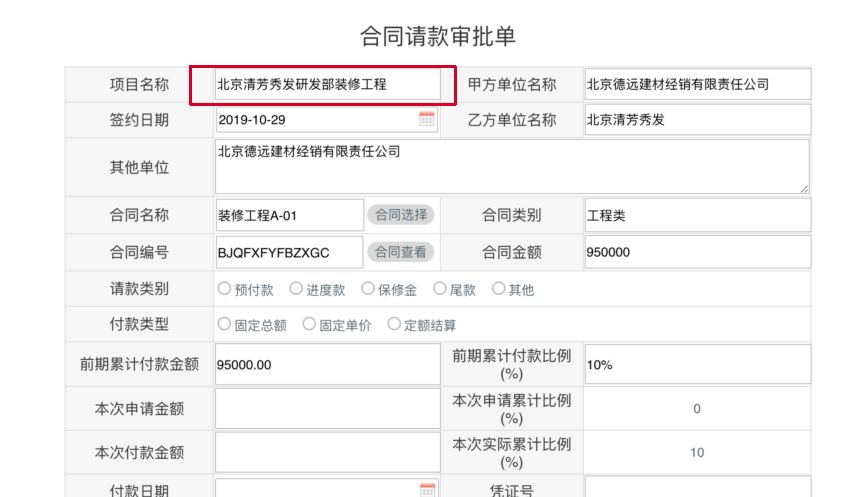Choose the 固定单价 payment type
Viewport: 864px width, 497px height.
[x=309, y=324]
